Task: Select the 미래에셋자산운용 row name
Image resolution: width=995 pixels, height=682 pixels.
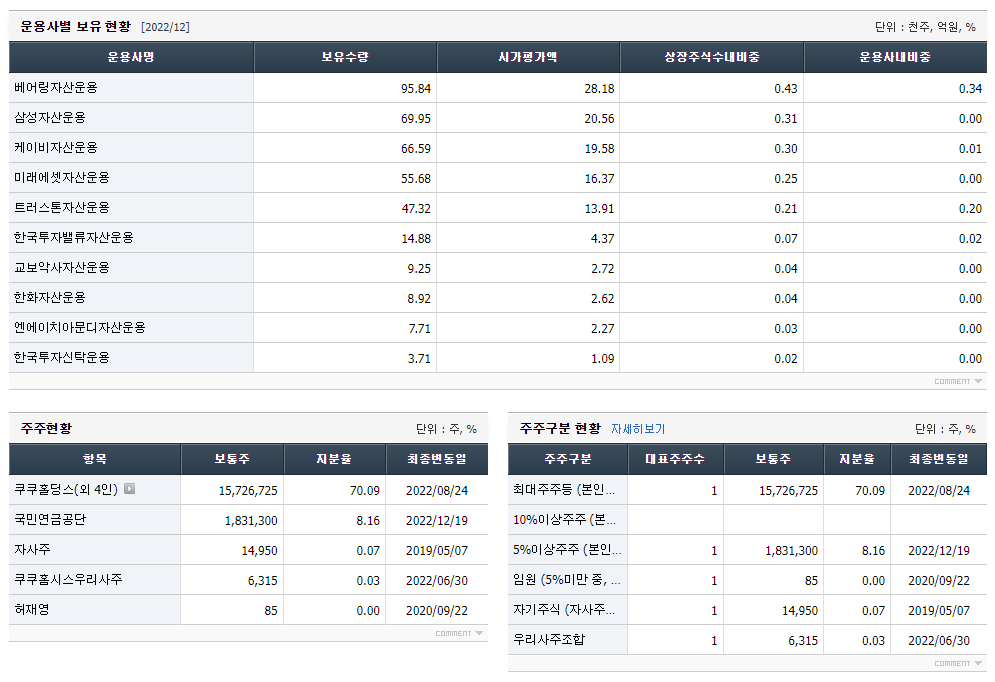Action: point(62,177)
